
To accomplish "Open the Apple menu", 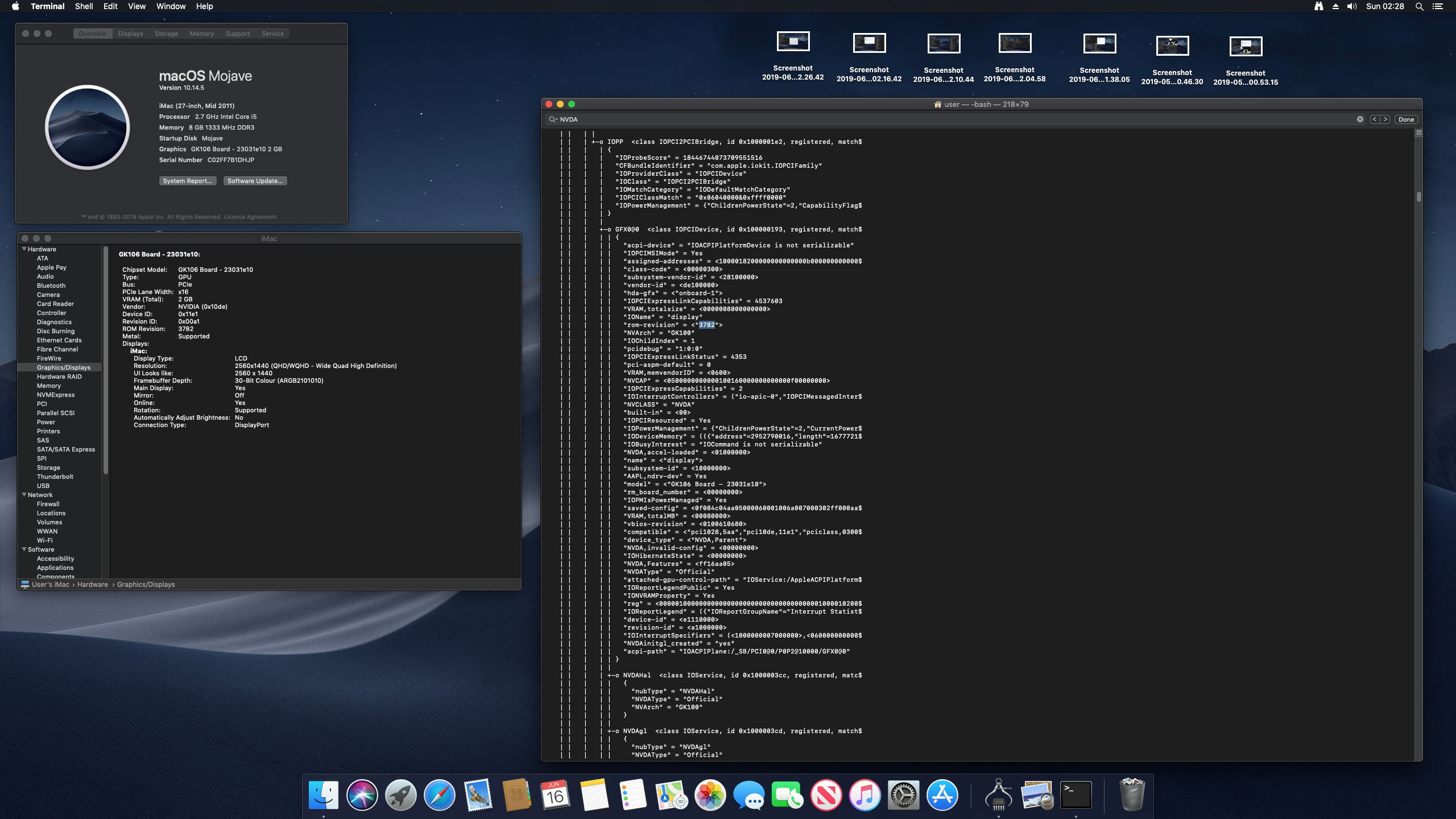I will pos(15,6).
